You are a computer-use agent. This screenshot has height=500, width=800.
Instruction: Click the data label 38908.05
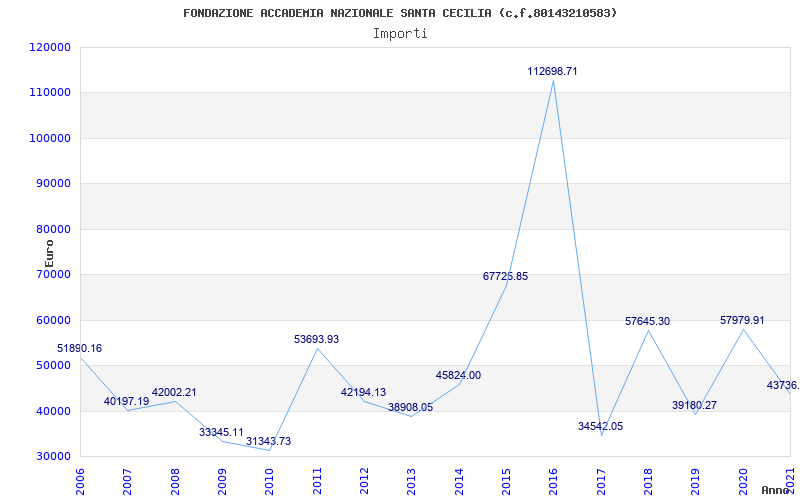[410, 408]
